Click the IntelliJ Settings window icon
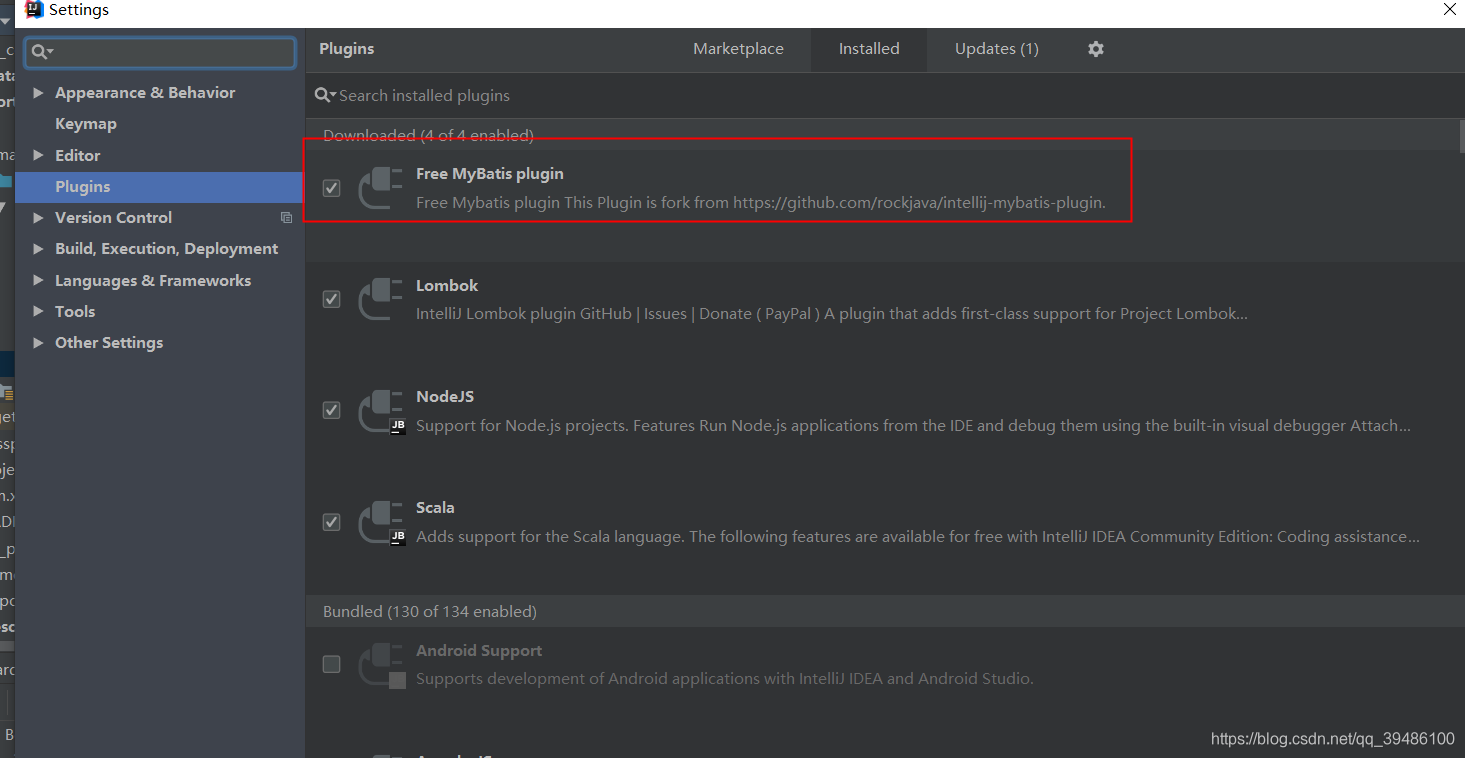1465x758 pixels. [x=34, y=10]
